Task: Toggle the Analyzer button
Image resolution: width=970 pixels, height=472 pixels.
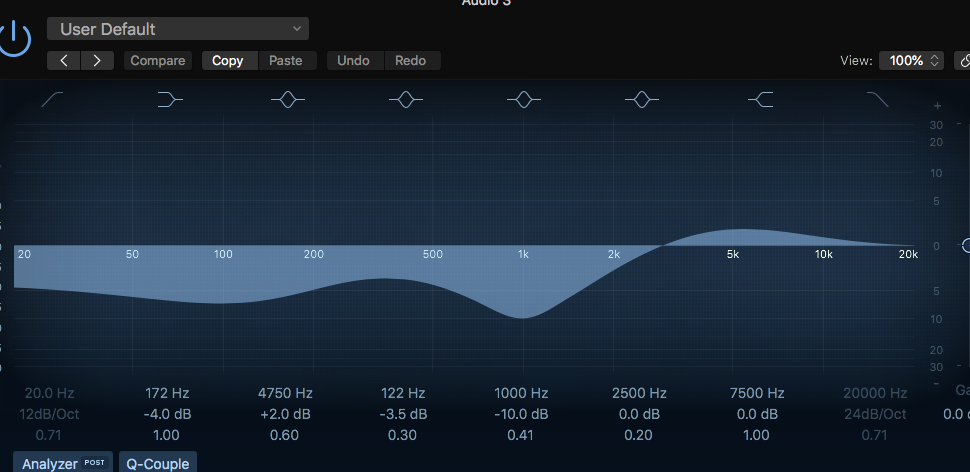Action: (x=63, y=463)
